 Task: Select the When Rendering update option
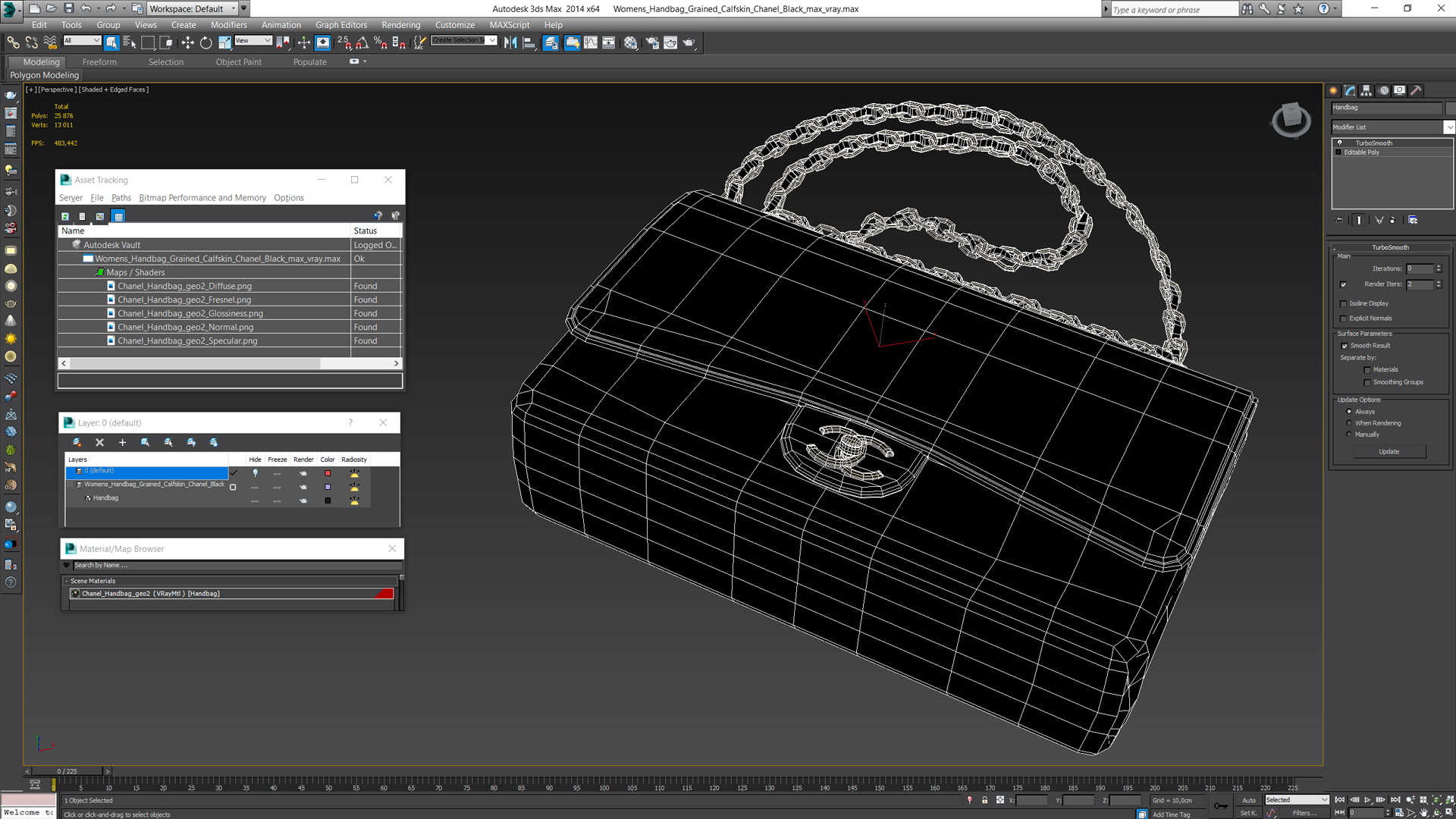pos(1349,423)
